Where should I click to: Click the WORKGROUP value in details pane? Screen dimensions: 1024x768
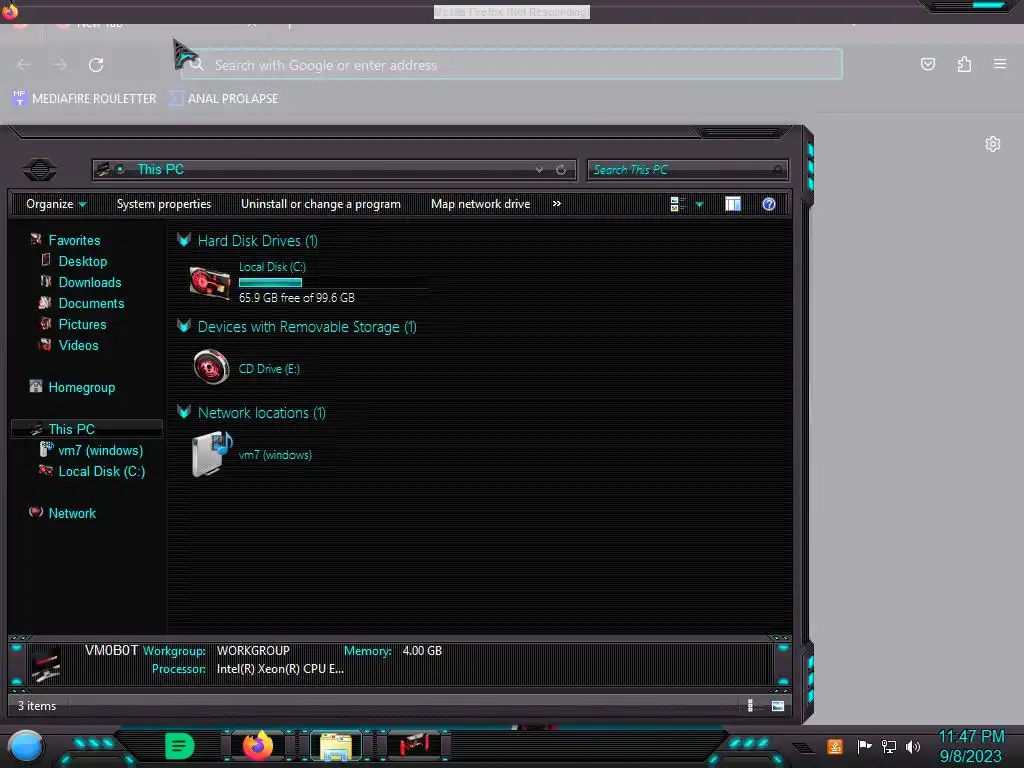pos(253,651)
